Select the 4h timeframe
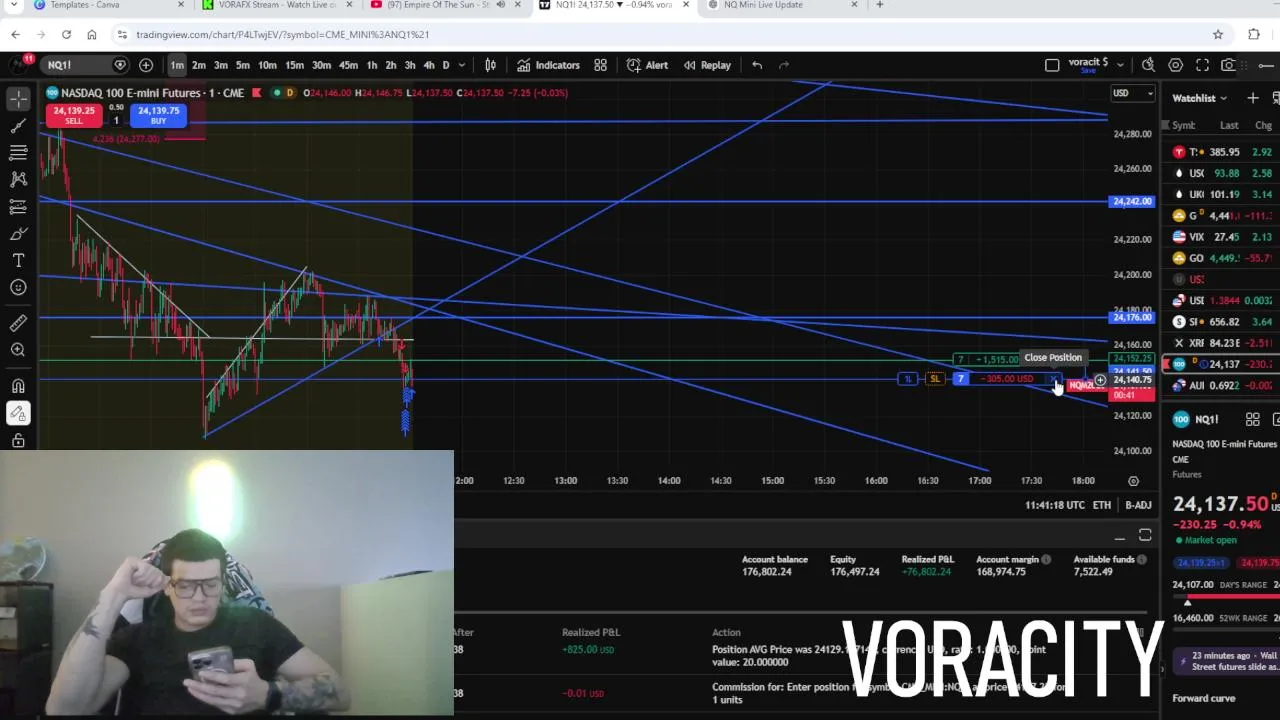 428,65
